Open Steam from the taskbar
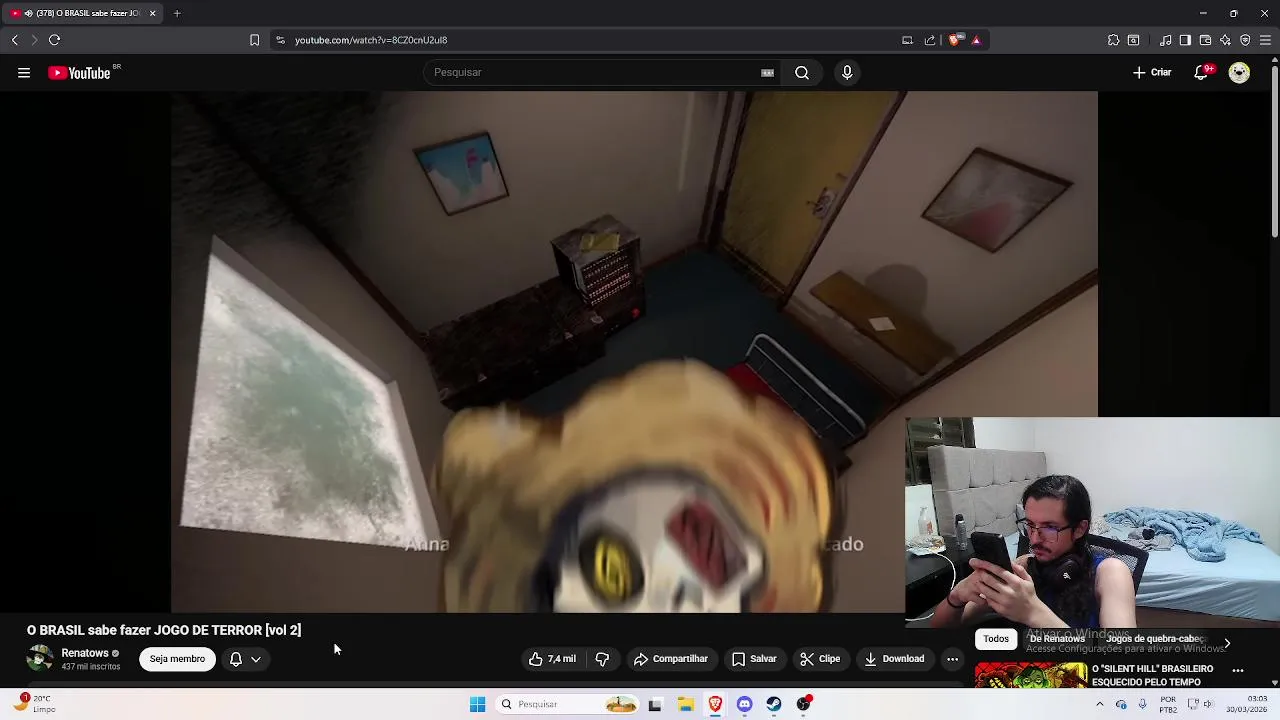Viewport: 1280px width, 720px height. 774,704
